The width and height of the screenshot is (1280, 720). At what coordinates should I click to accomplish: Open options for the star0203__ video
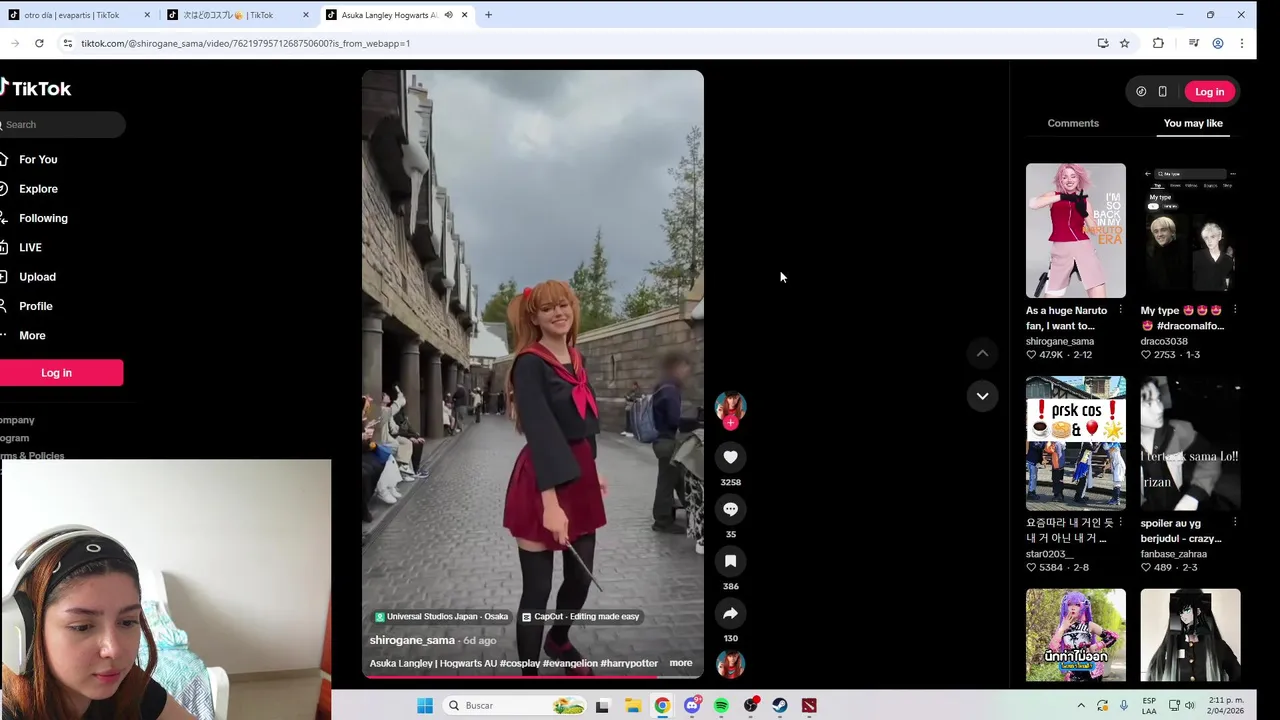(1120, 523)
